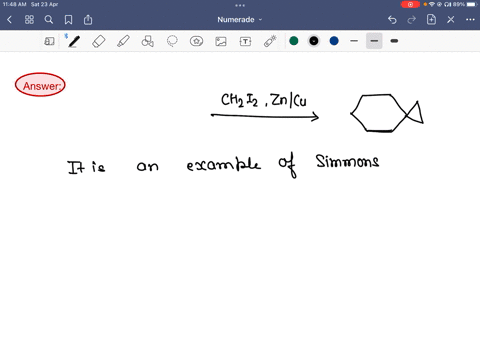Screen dimensions: 480x360
Task: Open the thumbnail grid view
Action: coord(29,20)
